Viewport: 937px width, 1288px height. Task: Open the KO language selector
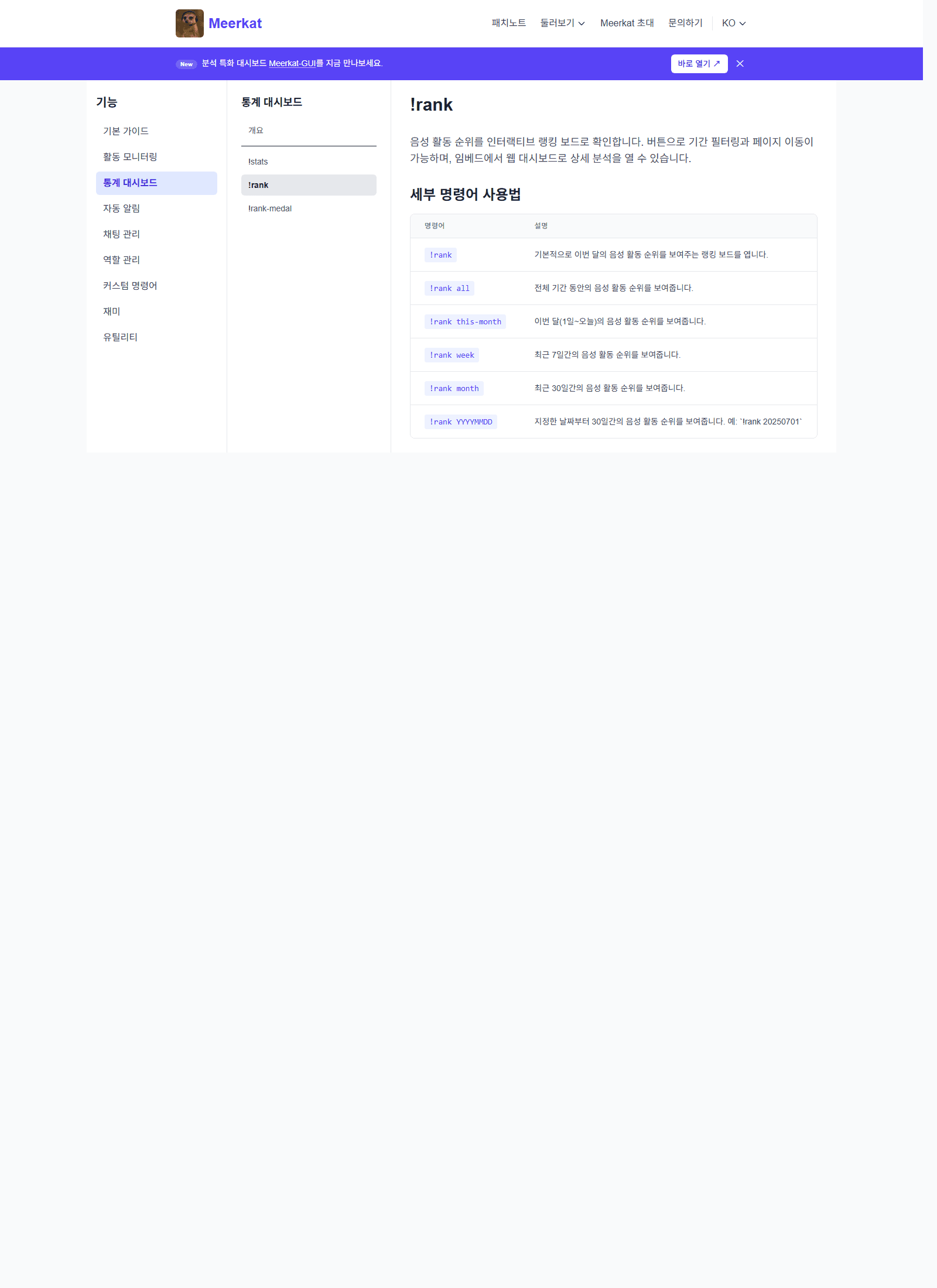pos(732,23)
